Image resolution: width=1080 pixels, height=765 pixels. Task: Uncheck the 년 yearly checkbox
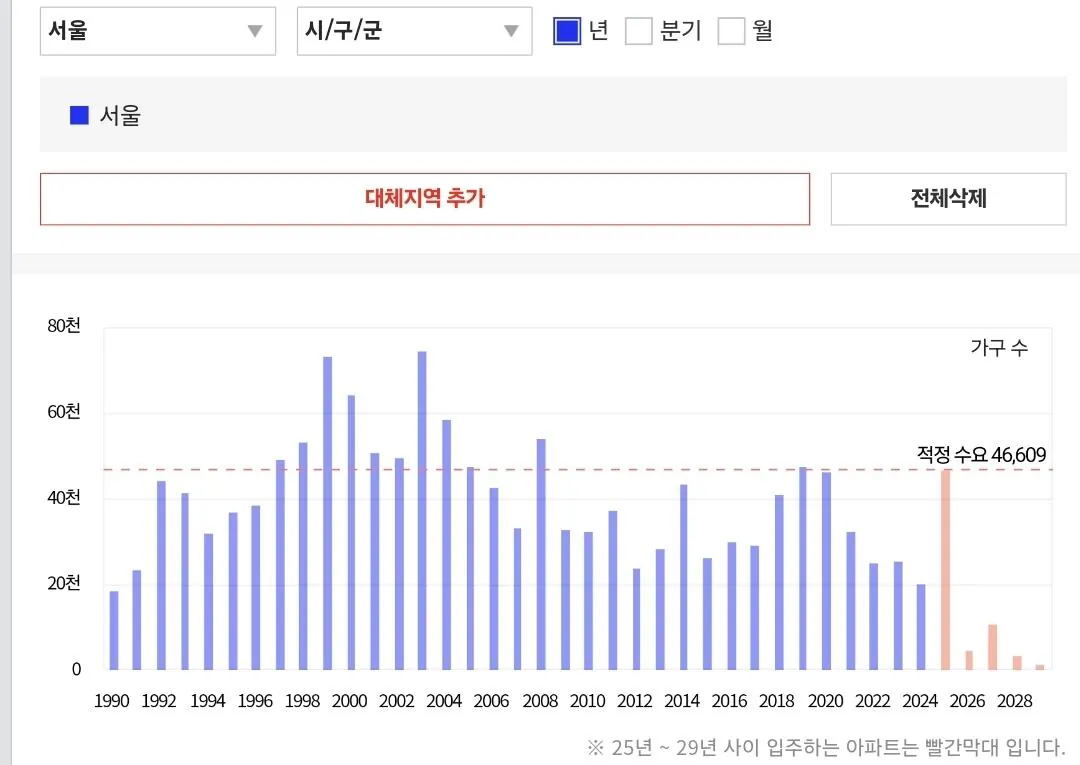567,32
